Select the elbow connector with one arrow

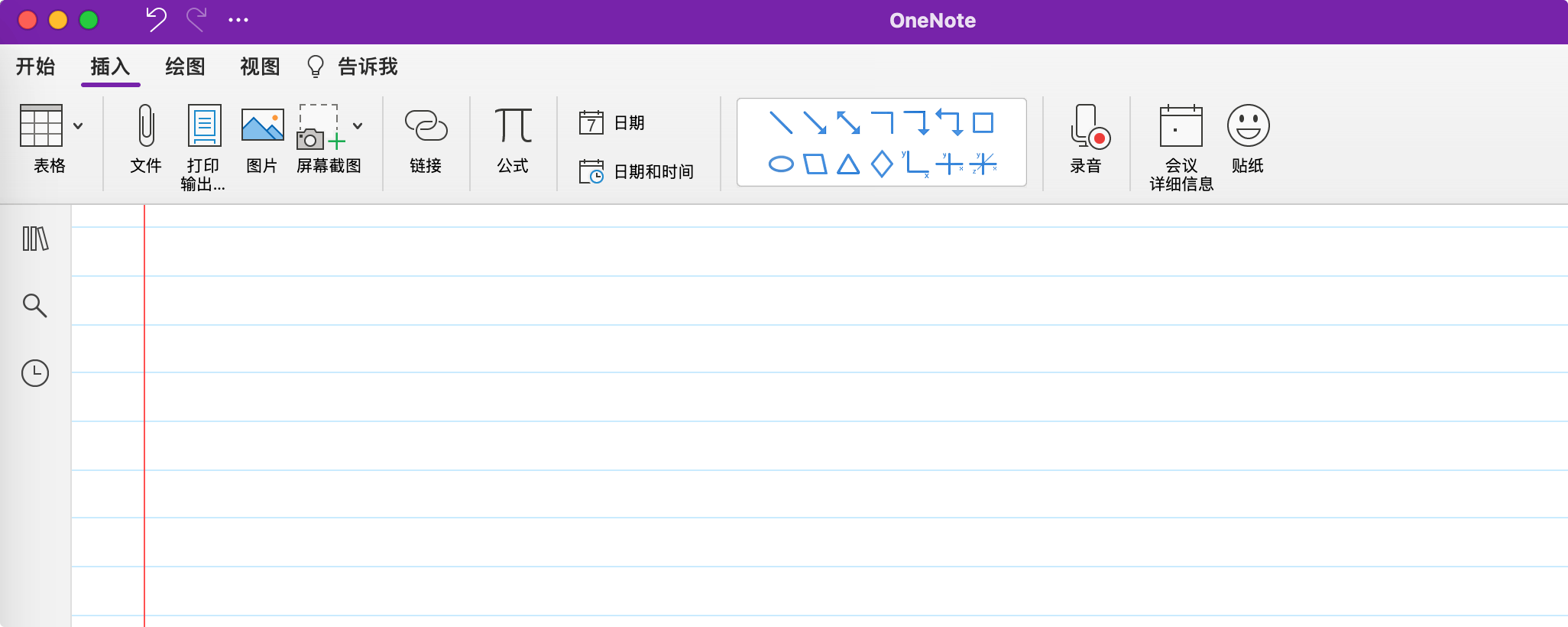point(916,122)
